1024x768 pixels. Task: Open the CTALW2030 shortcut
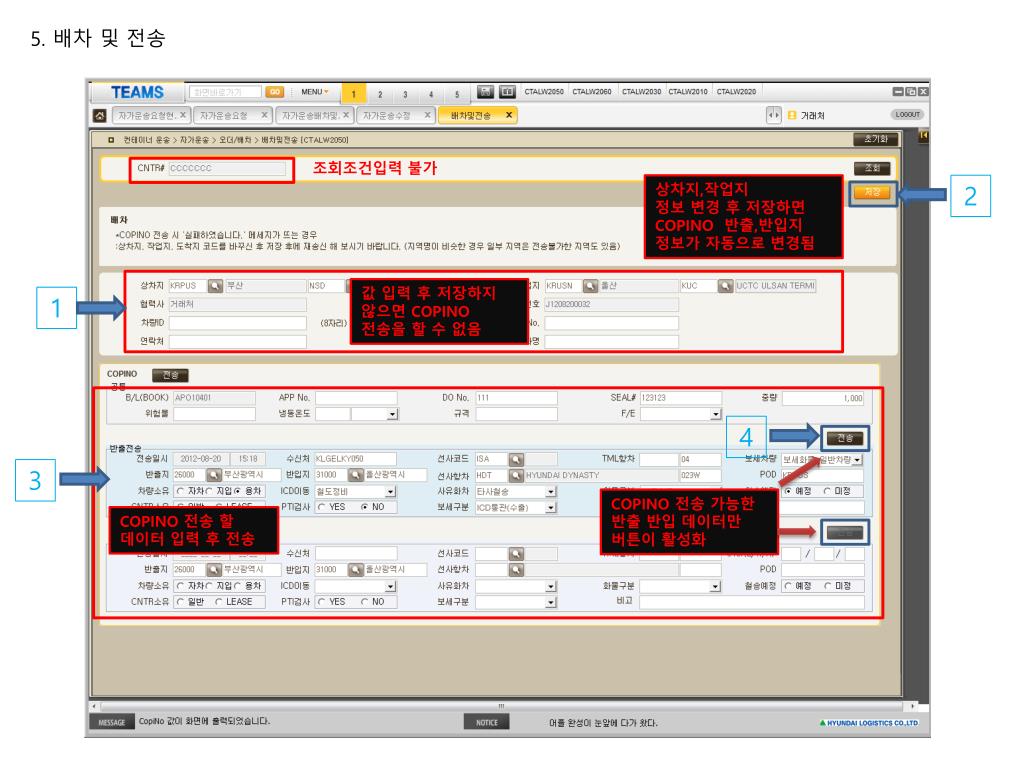[x=641, y=92]
